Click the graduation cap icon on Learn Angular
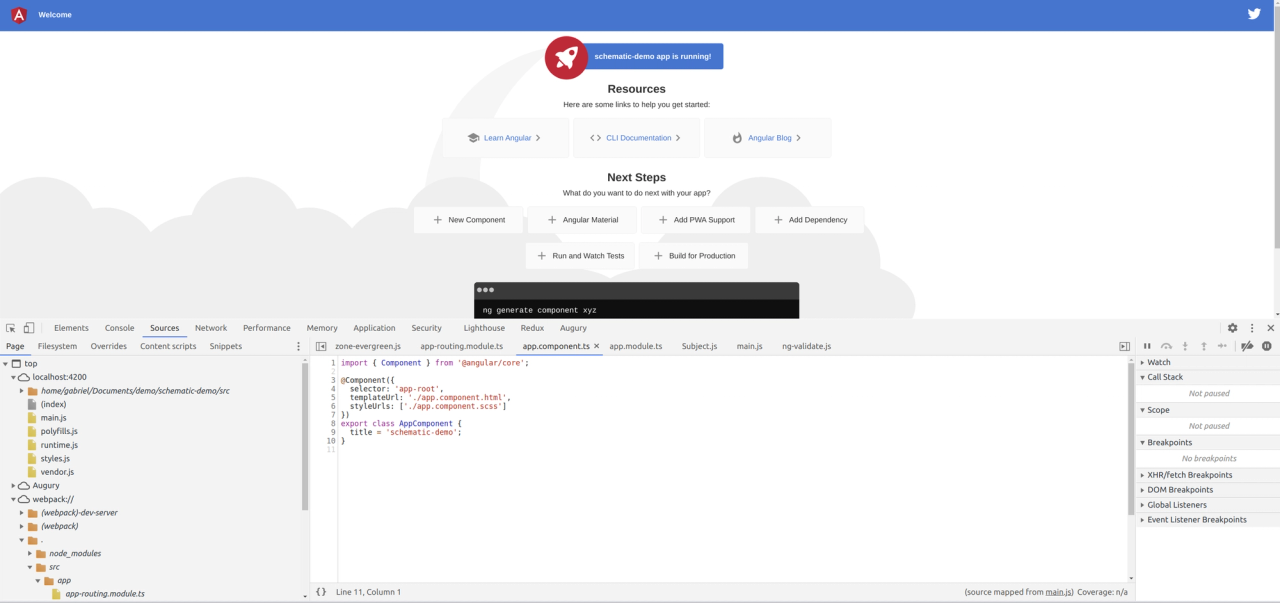The height and width of the screenshot is (603, 1280). (473, 138)
